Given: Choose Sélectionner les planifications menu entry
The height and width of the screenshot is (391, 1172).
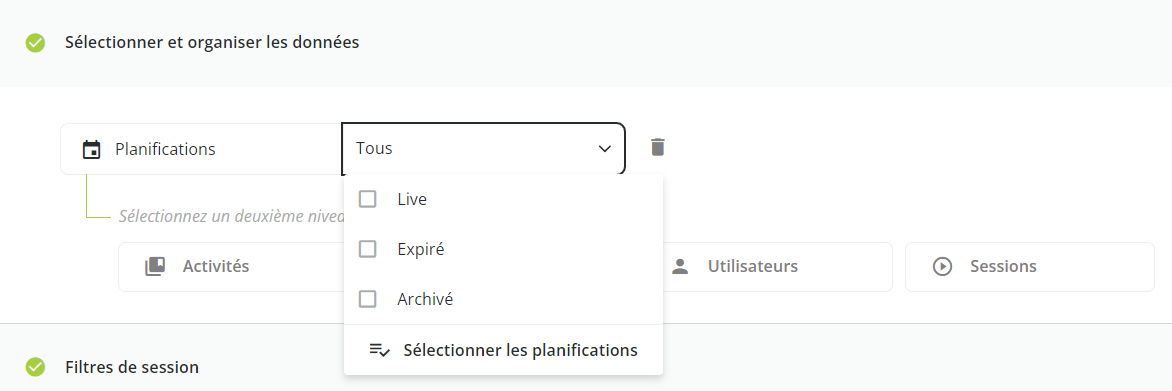Looking at the screenshot, I should [x=503, y=350].
